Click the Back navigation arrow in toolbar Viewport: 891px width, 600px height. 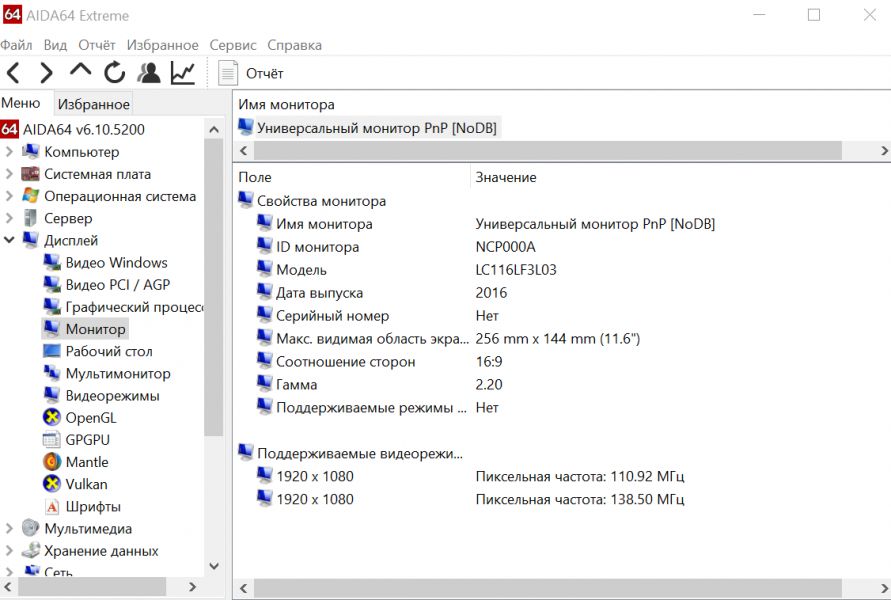[x=13, y=73]
